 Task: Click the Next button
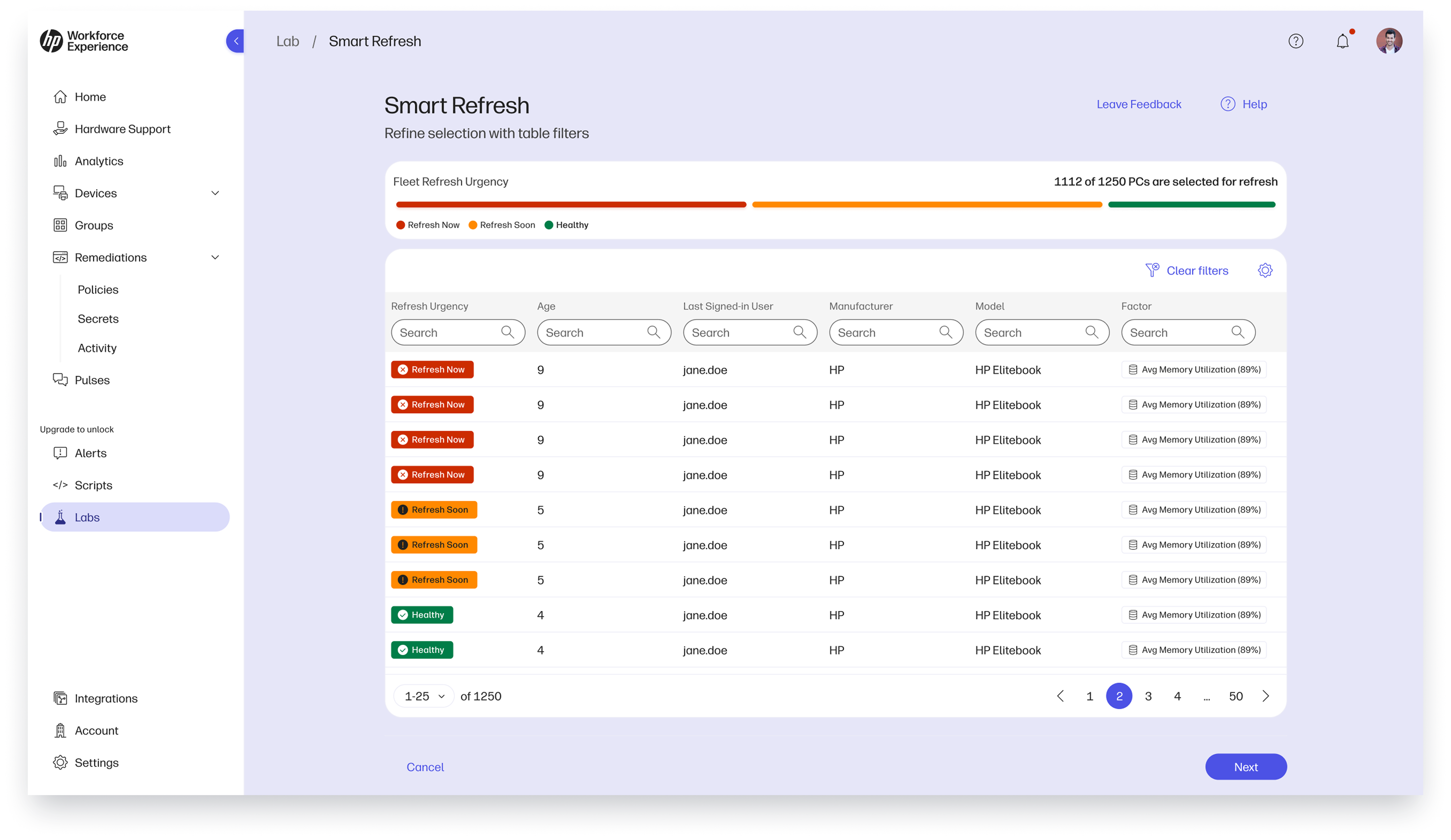pos(1245,767)
